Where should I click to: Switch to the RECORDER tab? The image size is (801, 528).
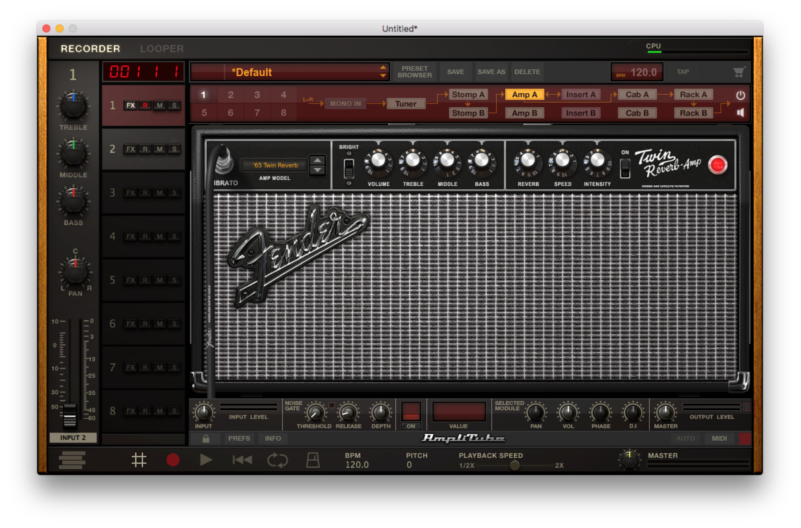[90, 49]
